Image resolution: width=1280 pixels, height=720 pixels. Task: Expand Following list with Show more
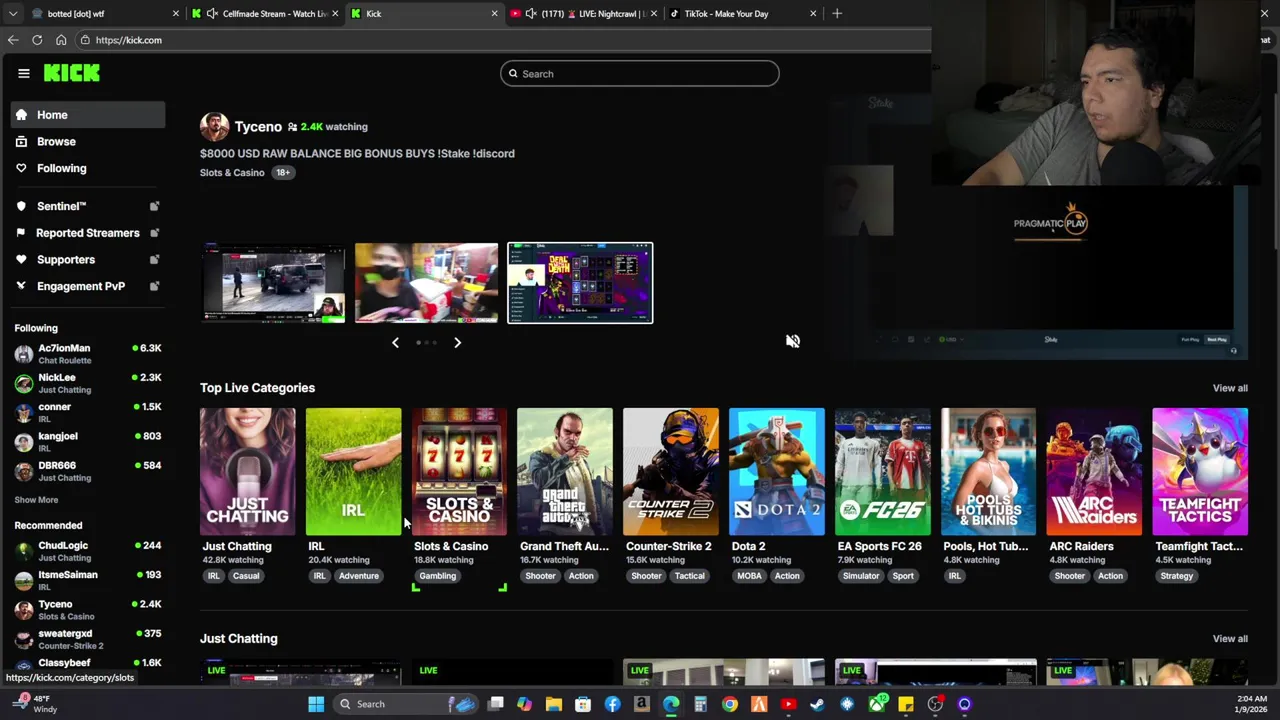coord(36,500)
